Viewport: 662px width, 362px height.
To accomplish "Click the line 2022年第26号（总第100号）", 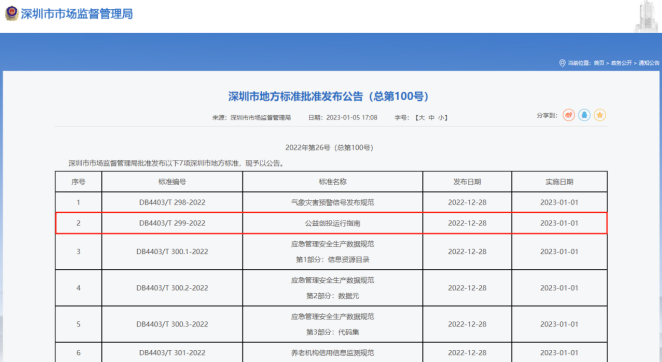I will tap(329, 147).
